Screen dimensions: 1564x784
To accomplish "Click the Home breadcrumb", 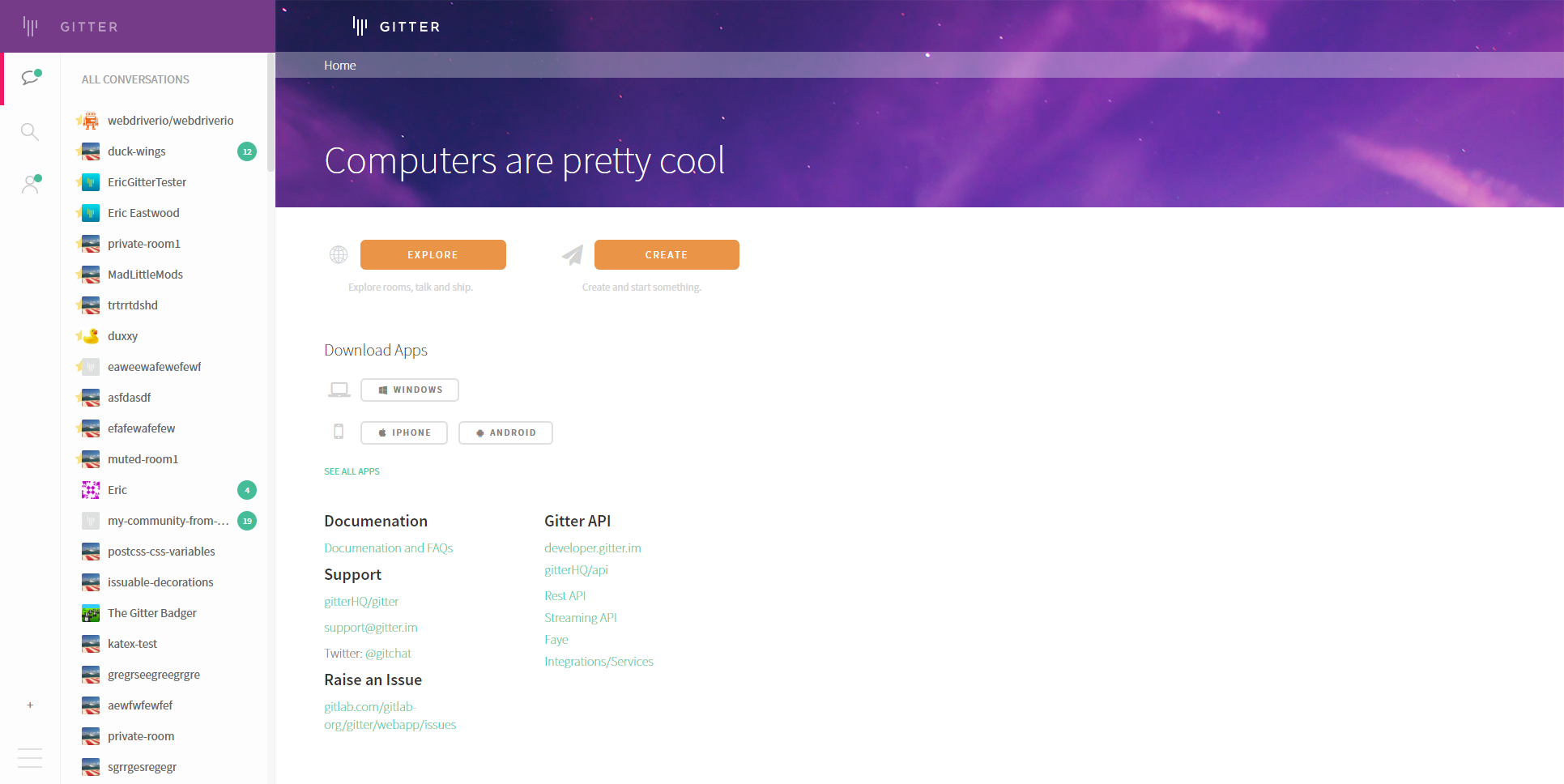I will (x=340, y=66).
